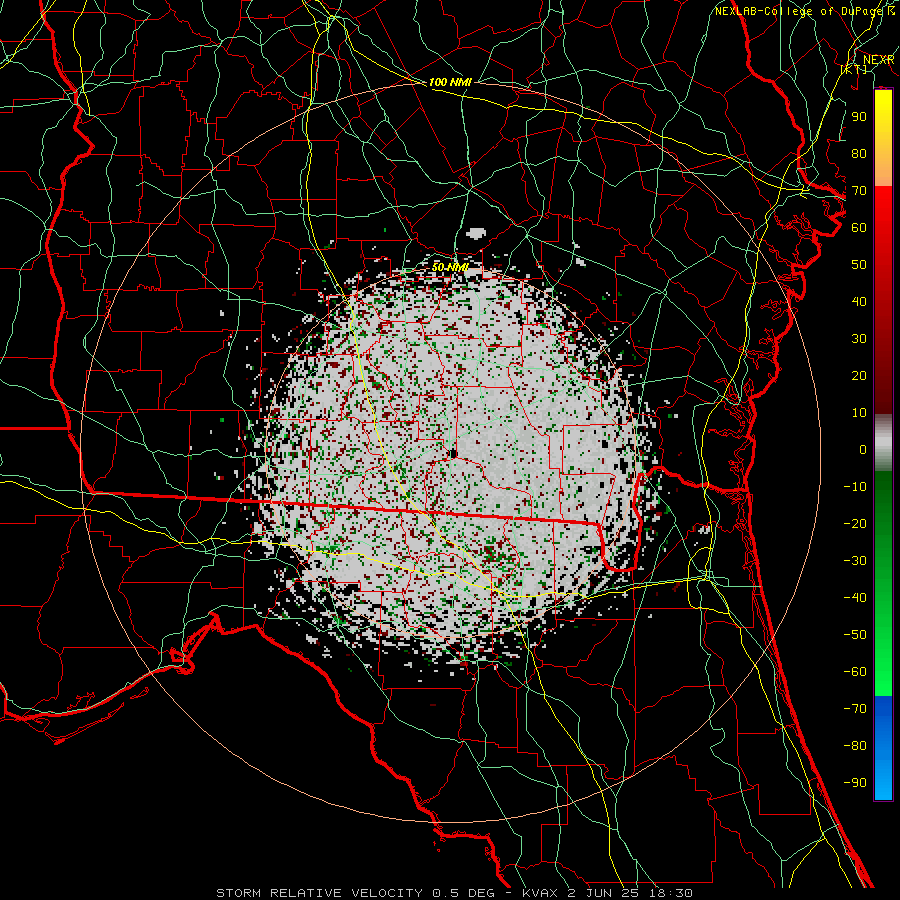The image size is (900, 900).
Task: Click the "NEXR" label near the top right
Action: click(x=879, y=60)
